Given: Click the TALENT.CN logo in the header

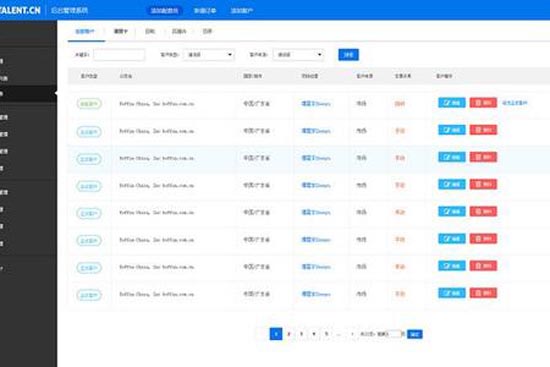Looking at the screenshot, I should click(x=20, y=10).
